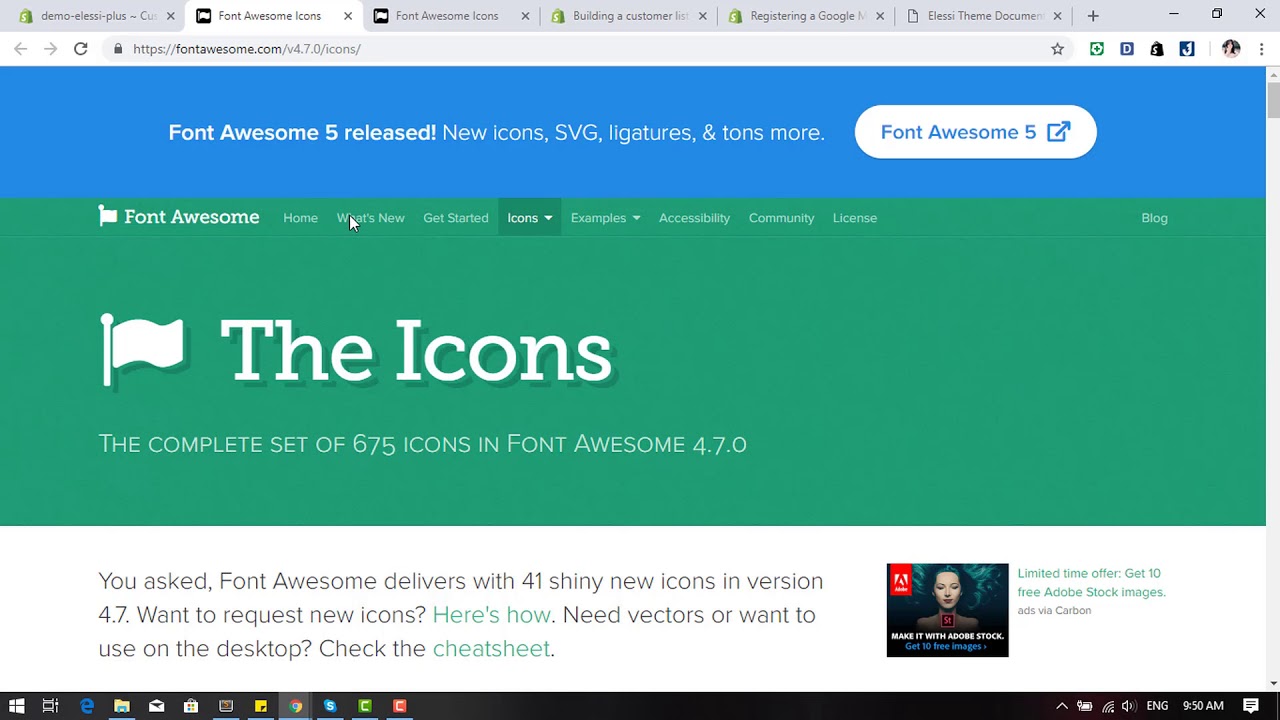
Task: Click the page vertical scrollbar thumb
Action: tap(1273, 101)
